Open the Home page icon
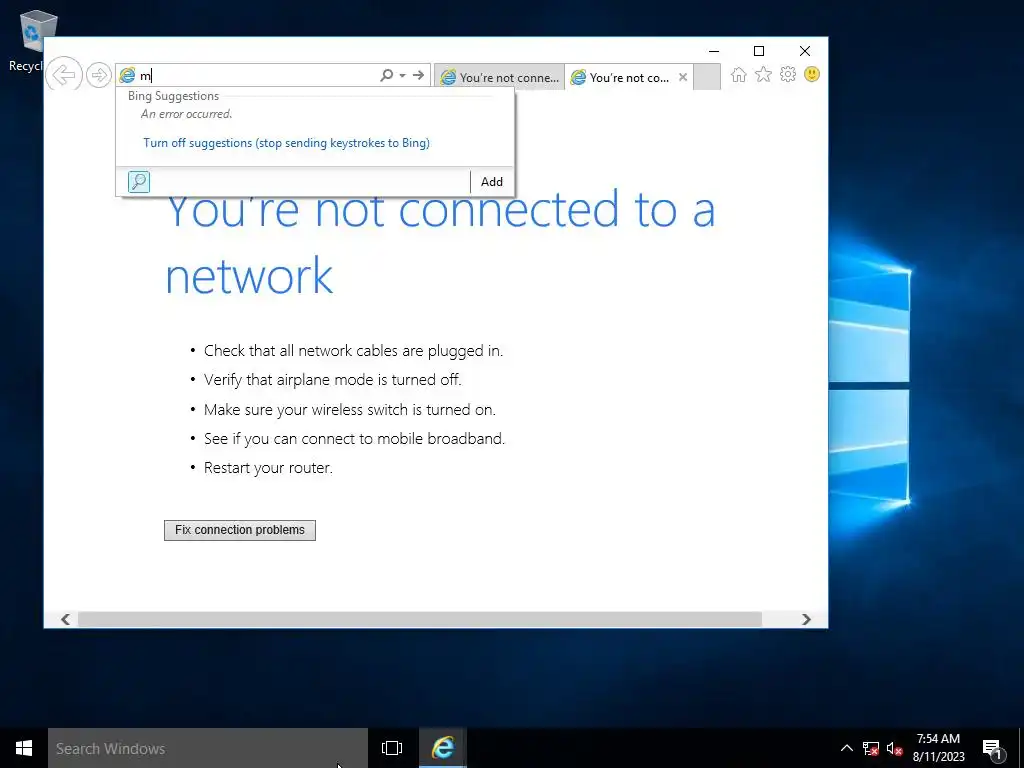This screenshot has height=768, width=1024. coord(739,74)
